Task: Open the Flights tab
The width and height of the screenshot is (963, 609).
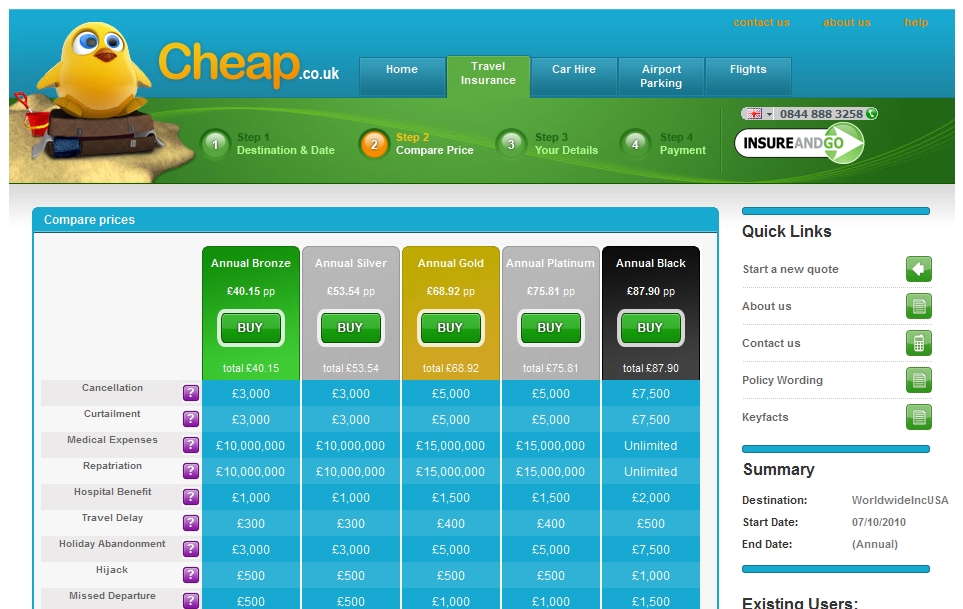Action: coord(748,76)
